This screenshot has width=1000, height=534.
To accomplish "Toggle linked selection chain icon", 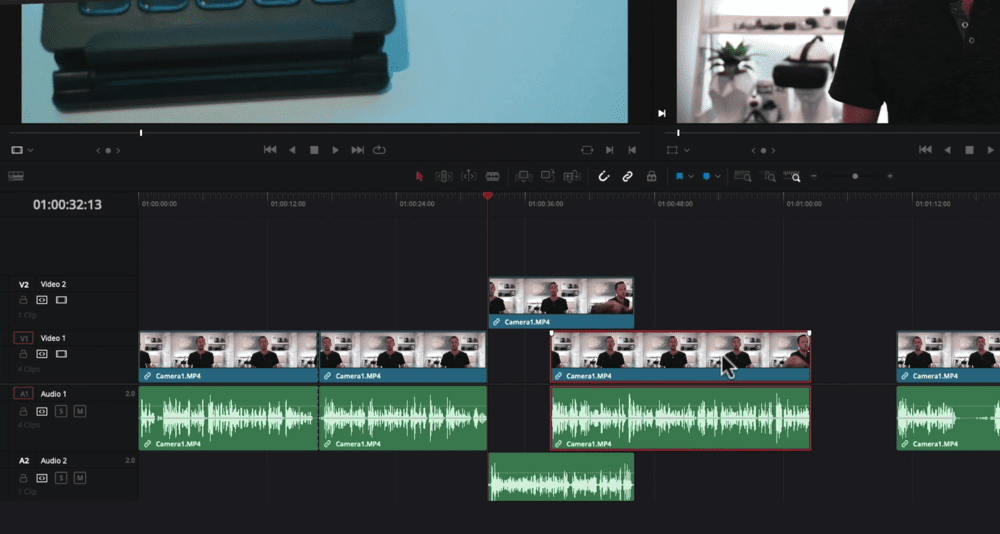I will coord(628,176).
